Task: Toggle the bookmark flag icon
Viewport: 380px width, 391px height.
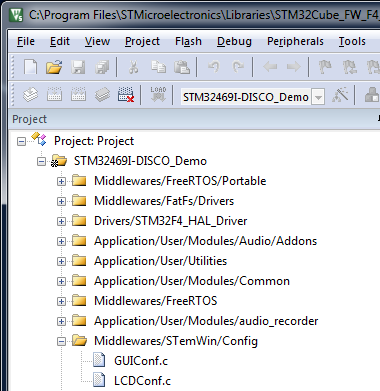Action: pos(325,67)
